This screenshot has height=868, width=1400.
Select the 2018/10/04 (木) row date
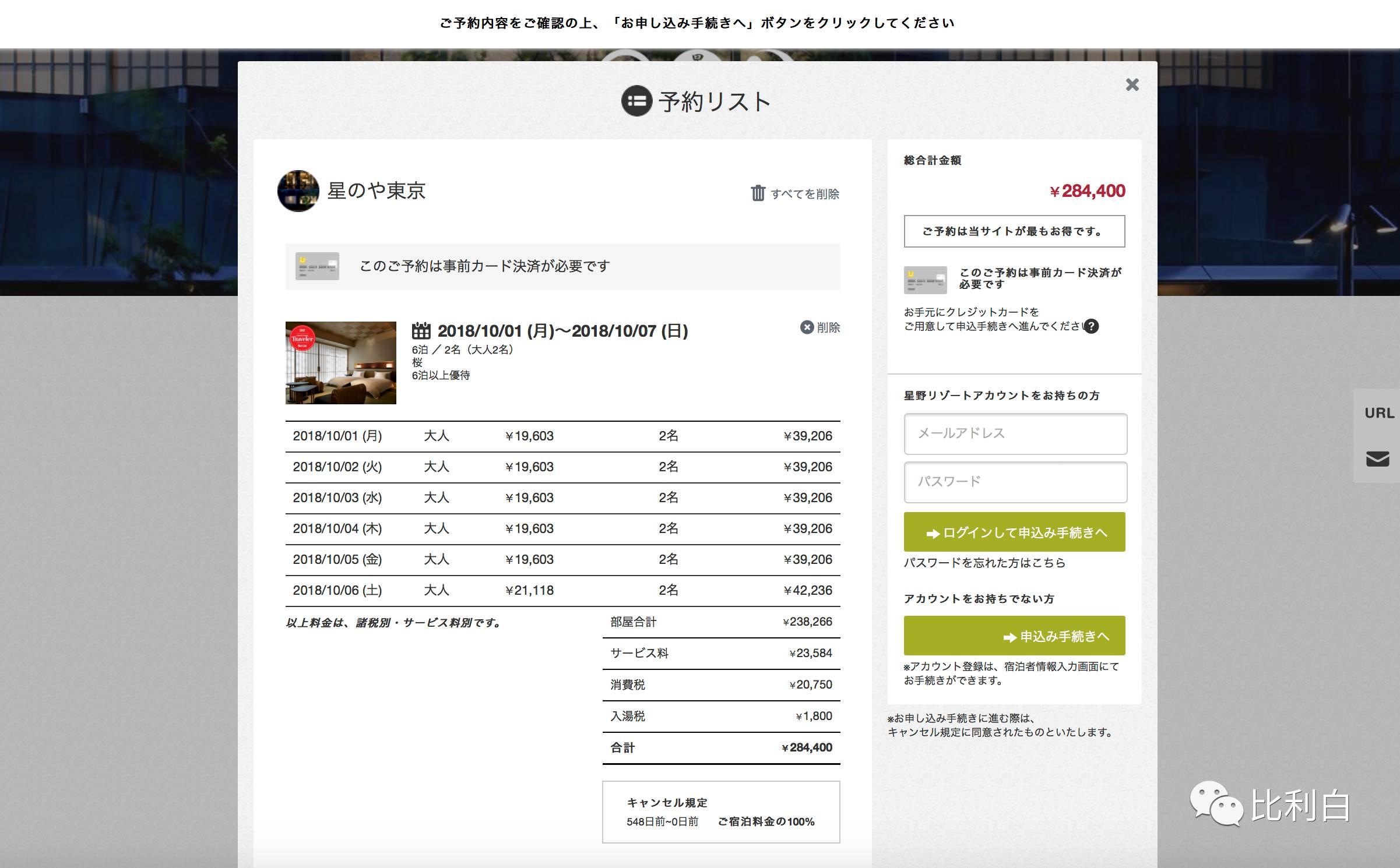(337, 529)
